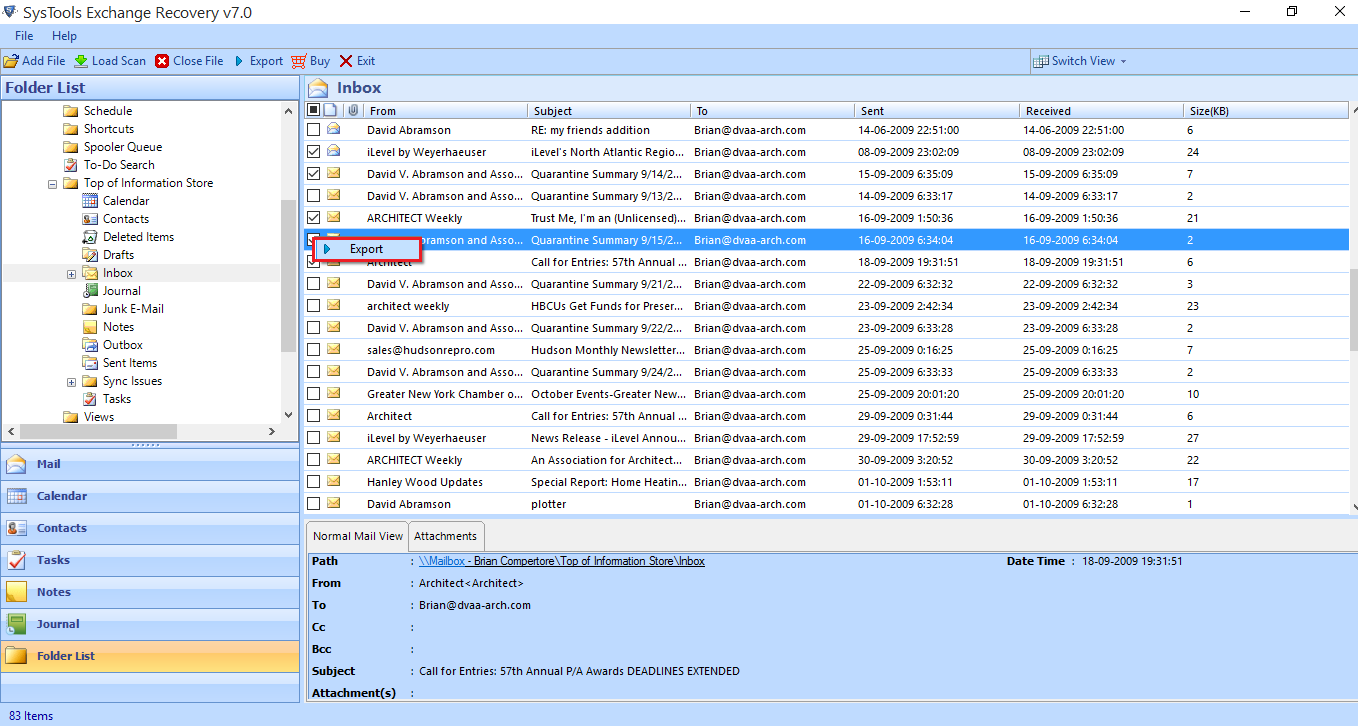The width and height of the screenshot is (1358, 726).
Task: Open the Journal navigation pane
Action: point(150,624)
